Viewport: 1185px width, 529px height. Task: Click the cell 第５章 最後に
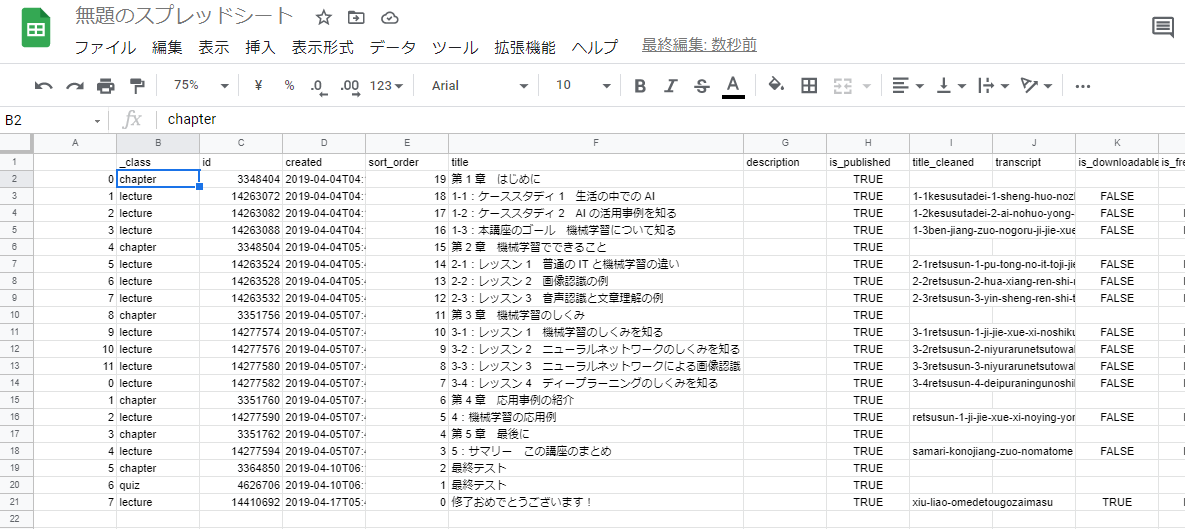tap(596, 434)
